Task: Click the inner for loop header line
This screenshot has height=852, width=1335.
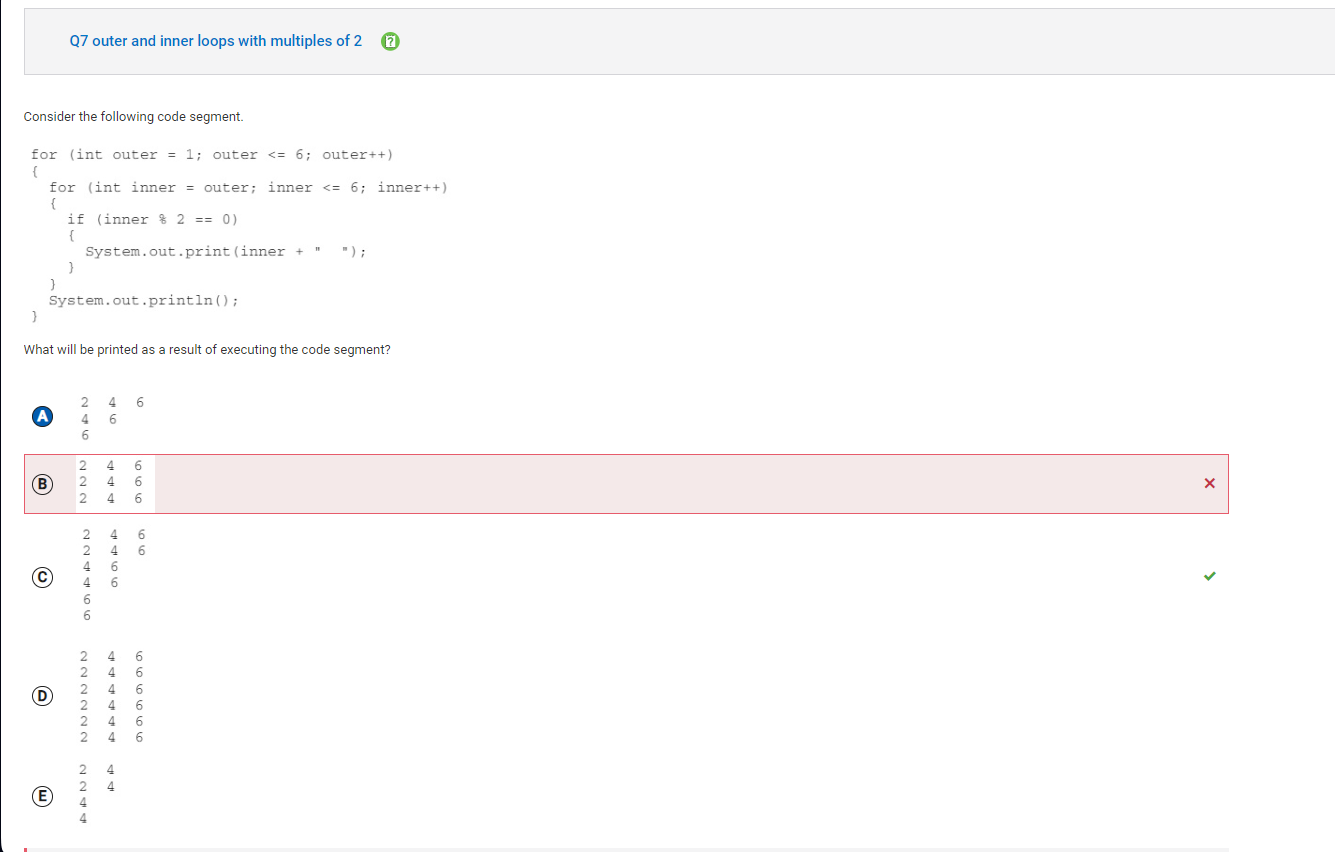Action: pos(249,187)
